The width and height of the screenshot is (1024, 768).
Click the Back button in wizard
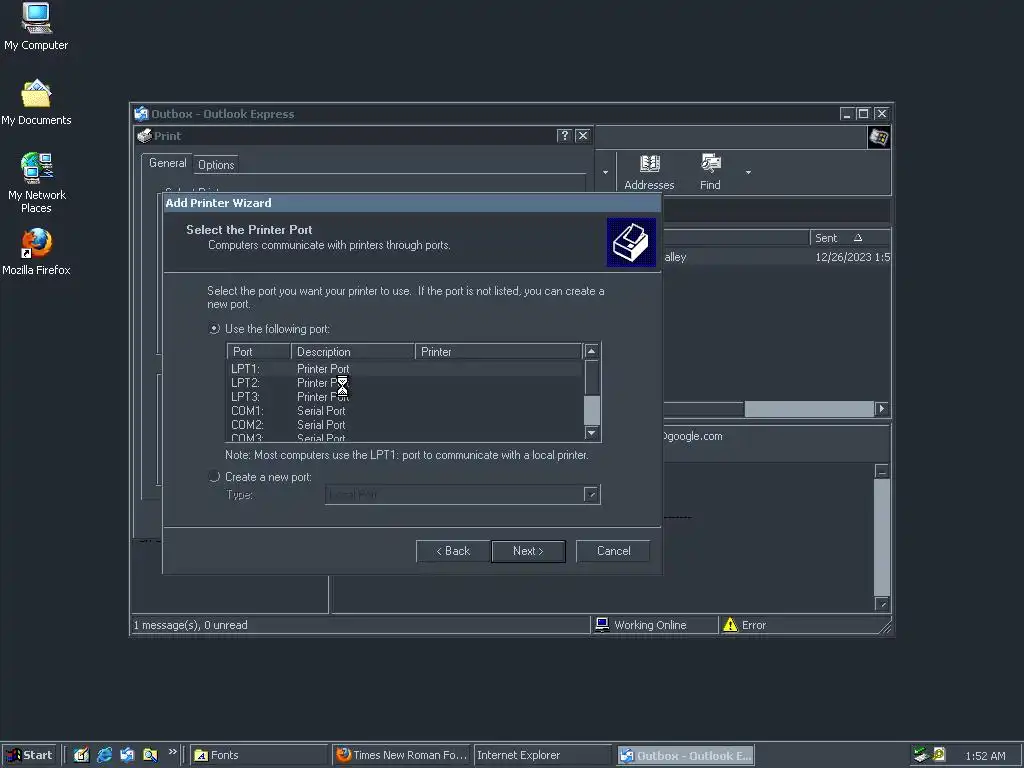(x=453, y=551)
